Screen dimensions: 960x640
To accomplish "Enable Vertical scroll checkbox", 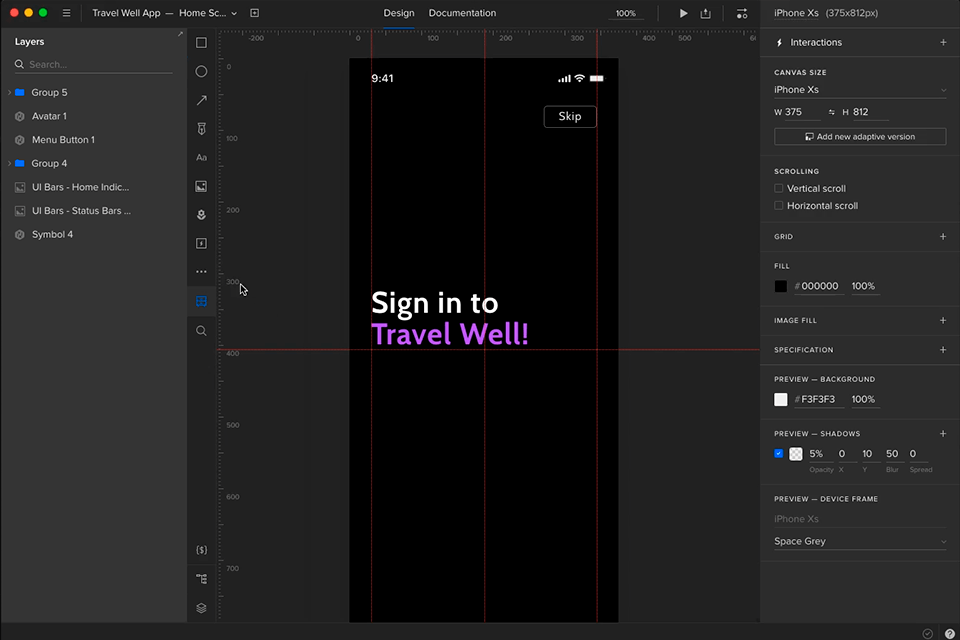I will point(779,188).
